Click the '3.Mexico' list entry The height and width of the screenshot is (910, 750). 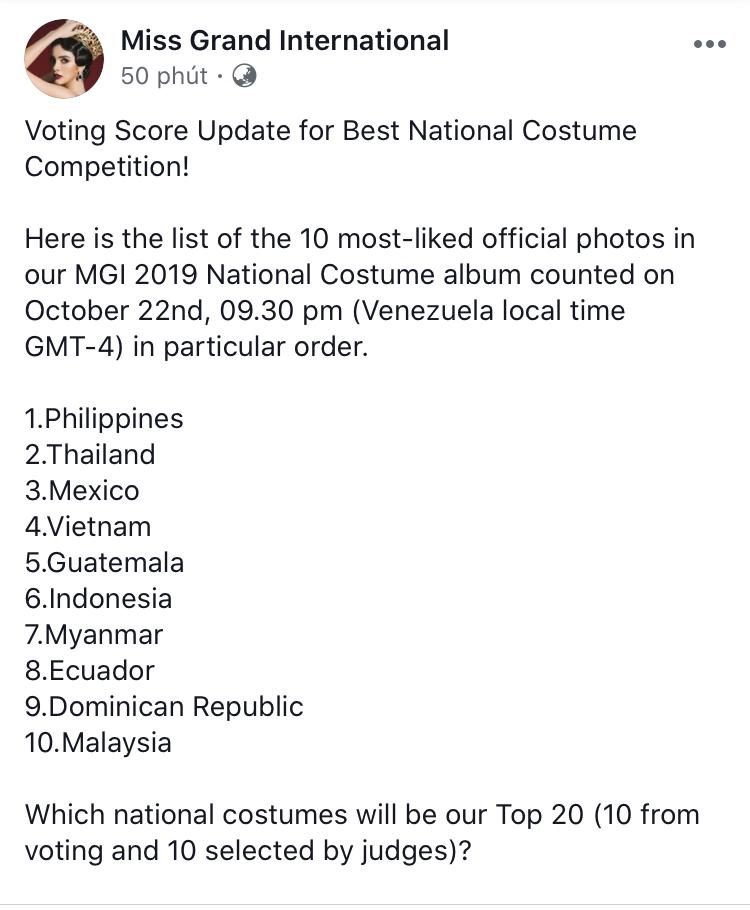[x=83, y=491]
